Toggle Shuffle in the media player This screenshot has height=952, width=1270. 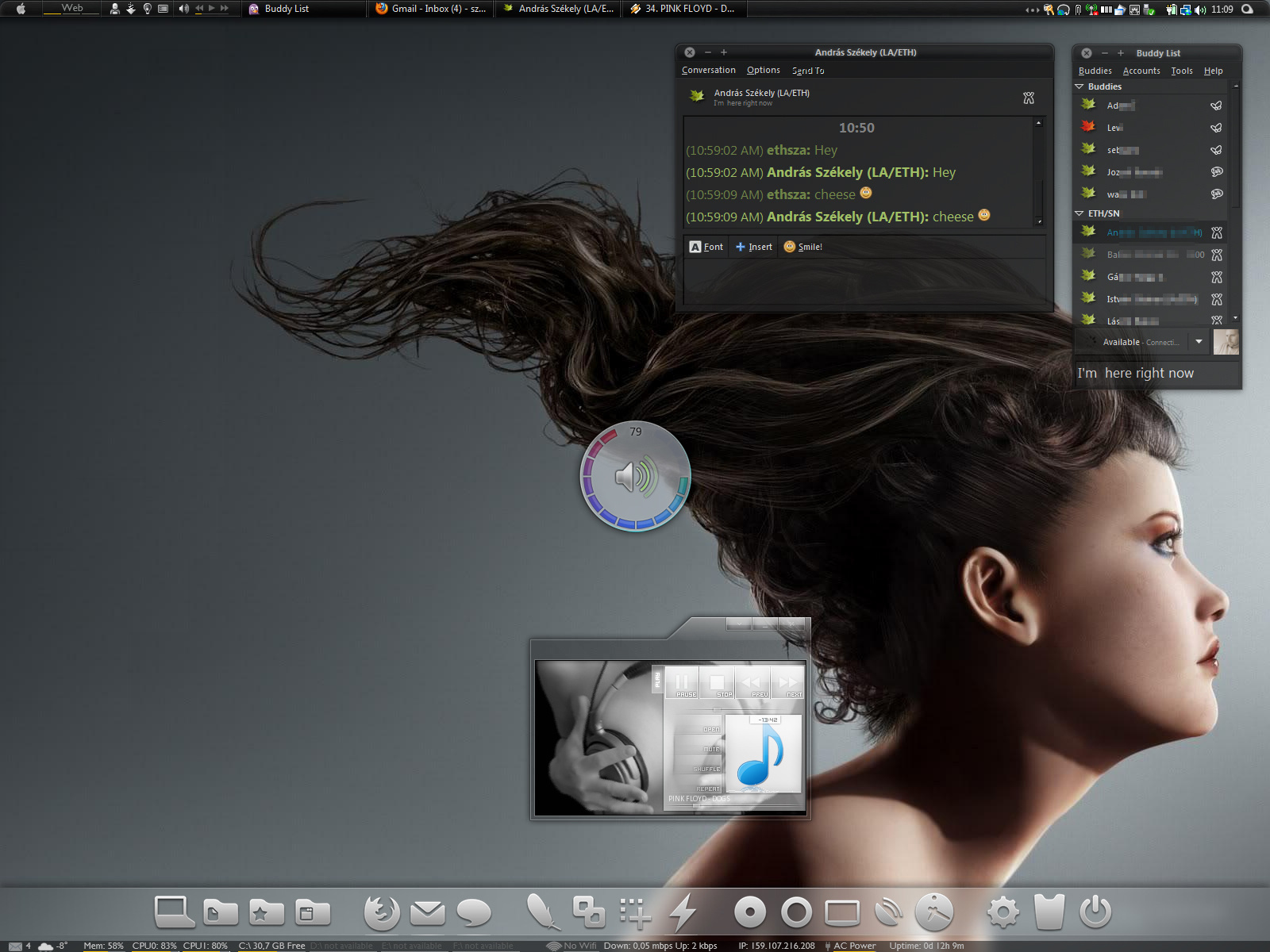coord(698,765)
